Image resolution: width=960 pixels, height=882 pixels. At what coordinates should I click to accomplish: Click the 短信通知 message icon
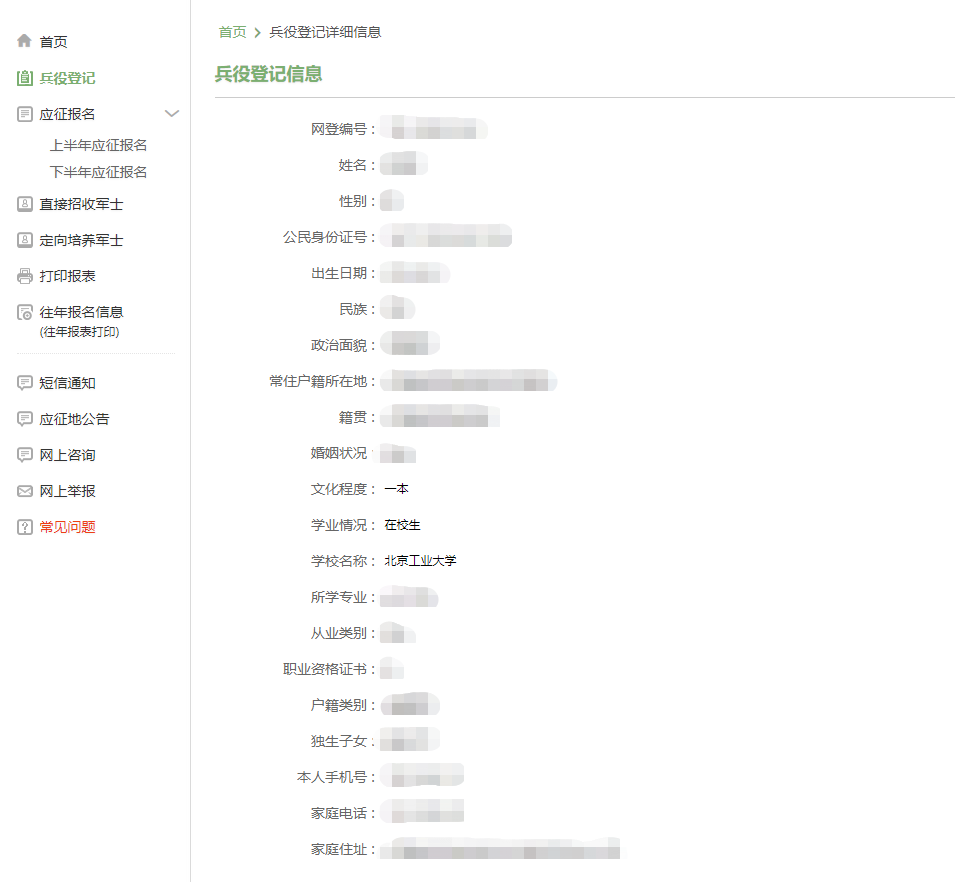(24, 383)
